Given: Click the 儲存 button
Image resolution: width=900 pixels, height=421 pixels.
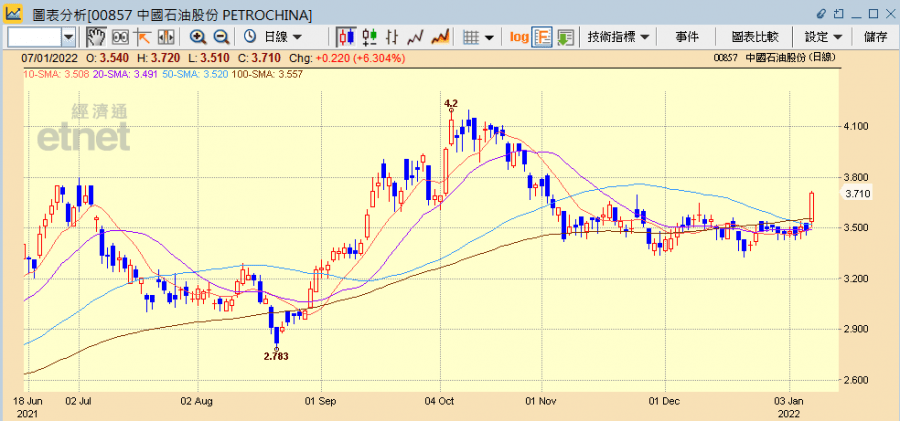Looking at the screenshot, I should coord(875,37).
